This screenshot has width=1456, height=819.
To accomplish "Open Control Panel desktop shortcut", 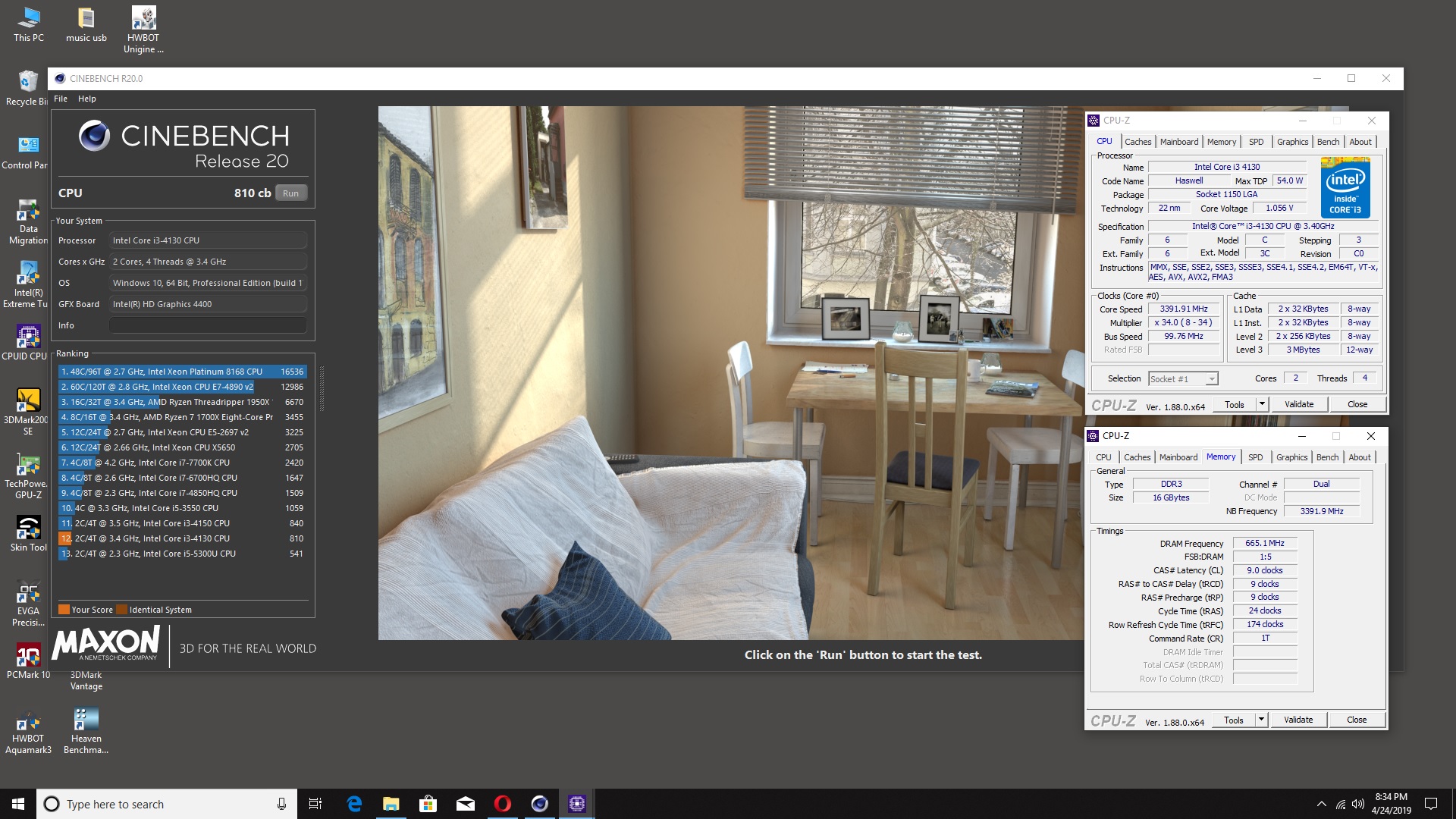I will 25,152.
